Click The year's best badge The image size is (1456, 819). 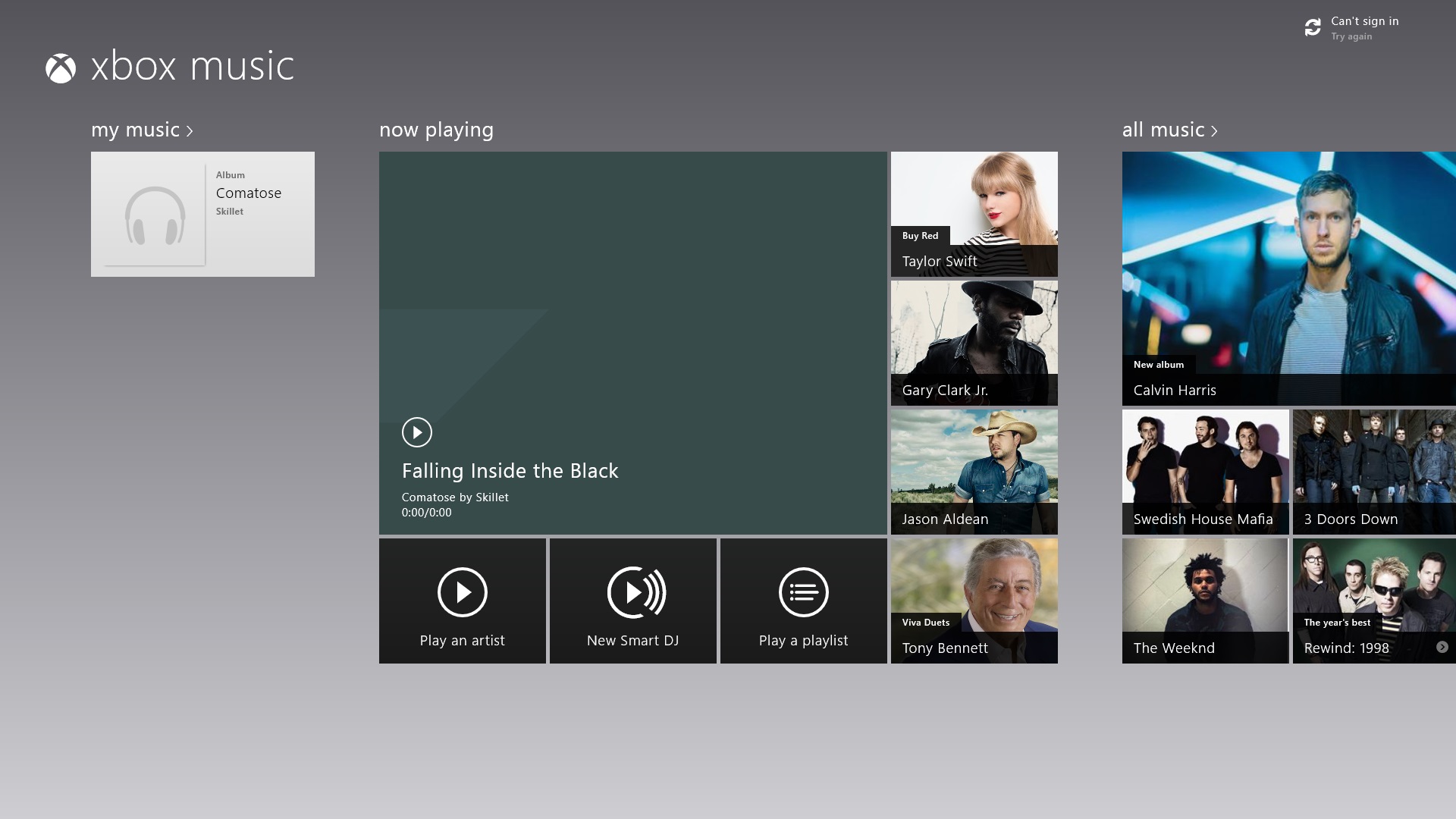(x=1337, y=623)
